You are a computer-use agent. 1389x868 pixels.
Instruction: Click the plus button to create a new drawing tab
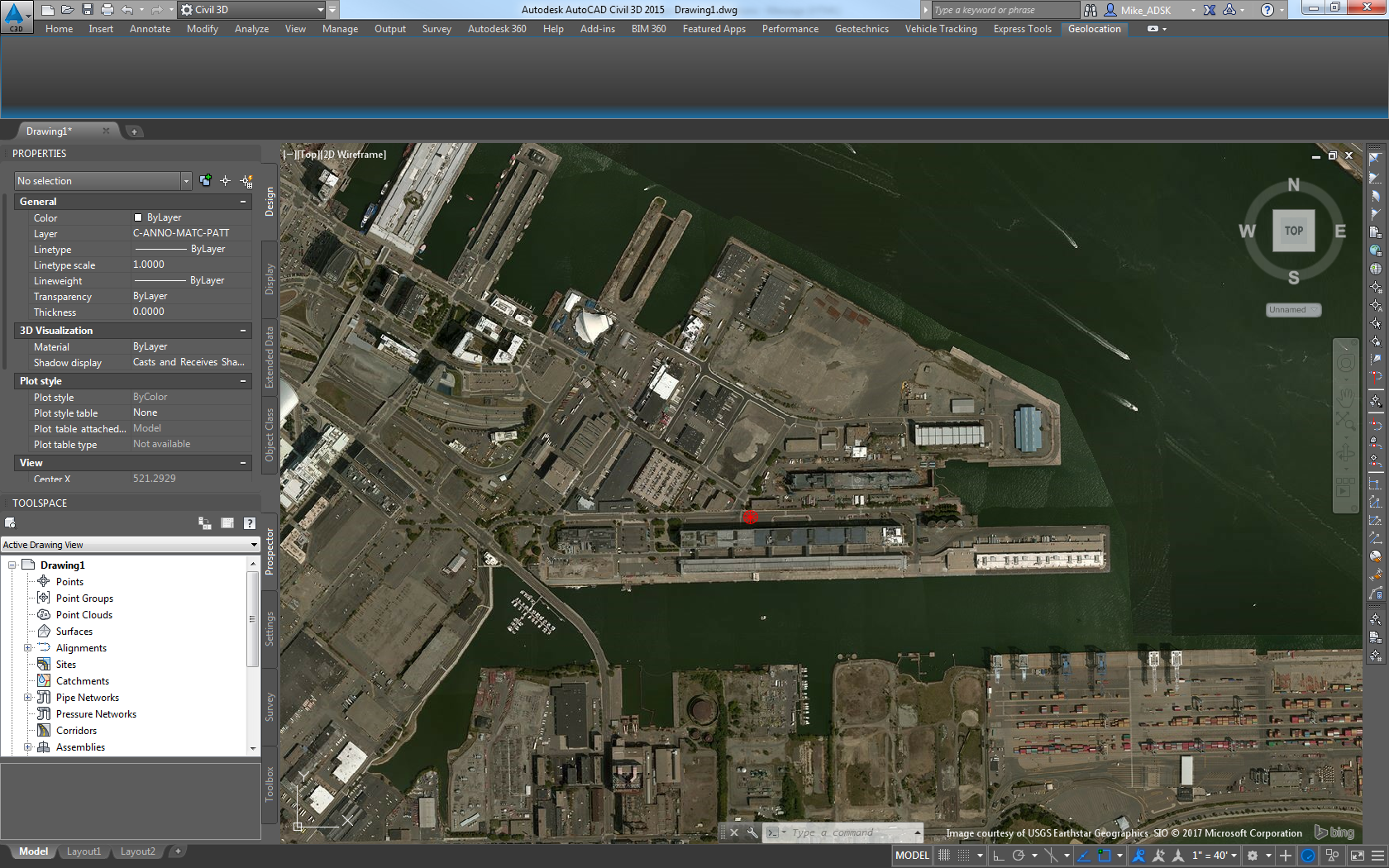coord(135,131)
